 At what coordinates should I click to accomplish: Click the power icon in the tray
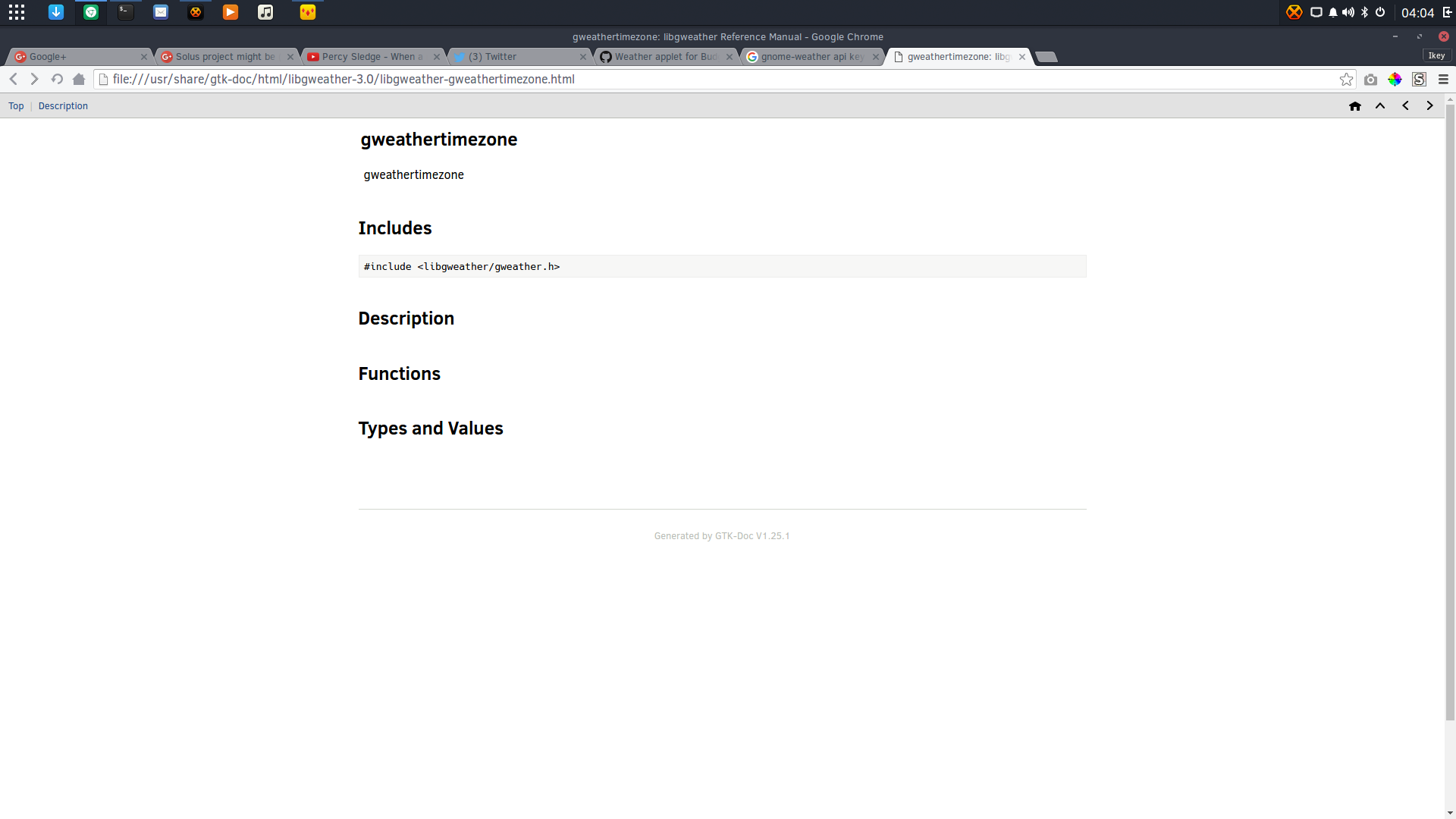(x=1380, y=12)
